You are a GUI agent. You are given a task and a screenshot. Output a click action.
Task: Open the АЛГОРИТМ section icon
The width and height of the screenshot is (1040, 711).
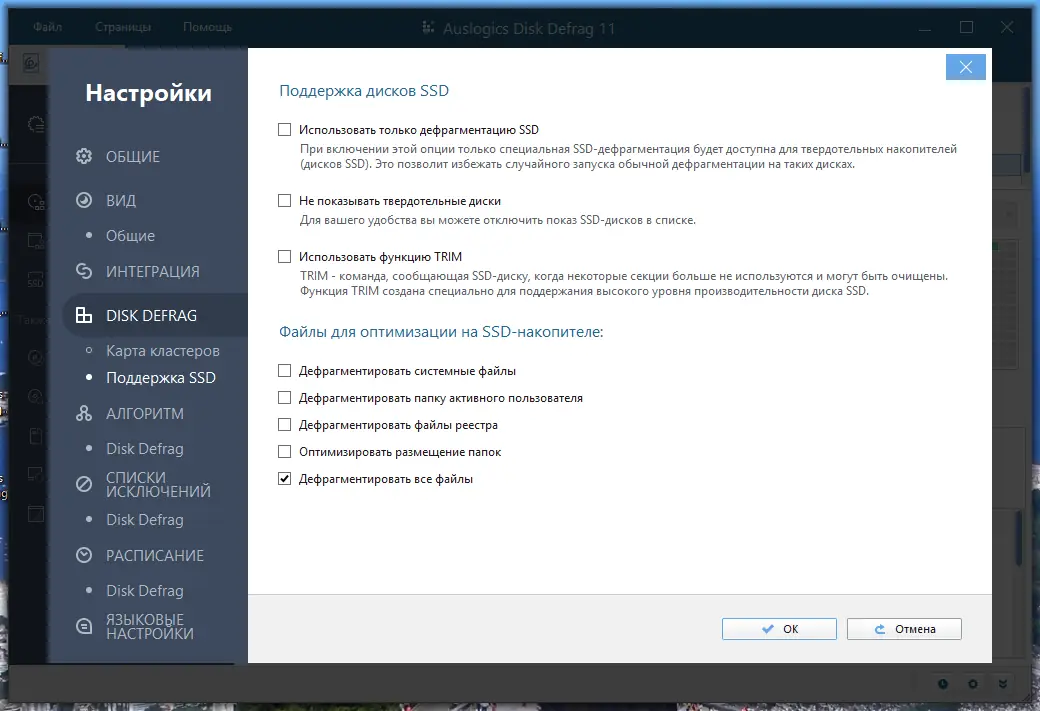click(84, 413)
